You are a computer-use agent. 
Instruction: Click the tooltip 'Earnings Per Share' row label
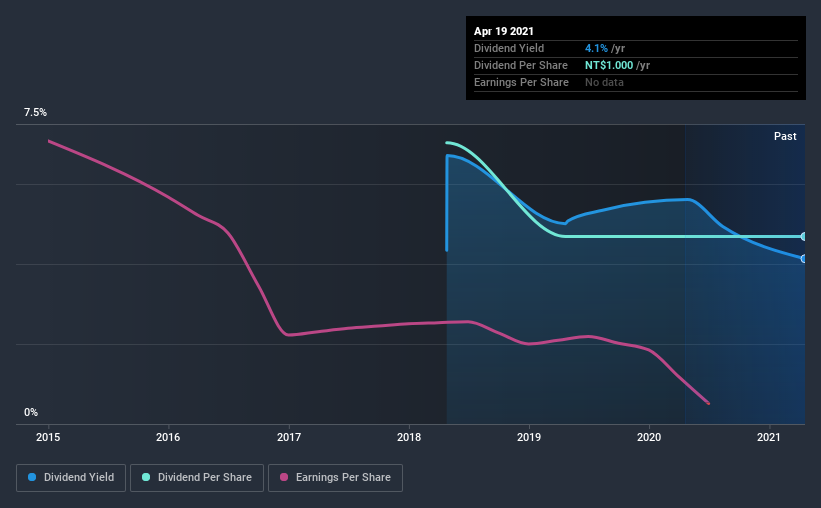point(522,82)
